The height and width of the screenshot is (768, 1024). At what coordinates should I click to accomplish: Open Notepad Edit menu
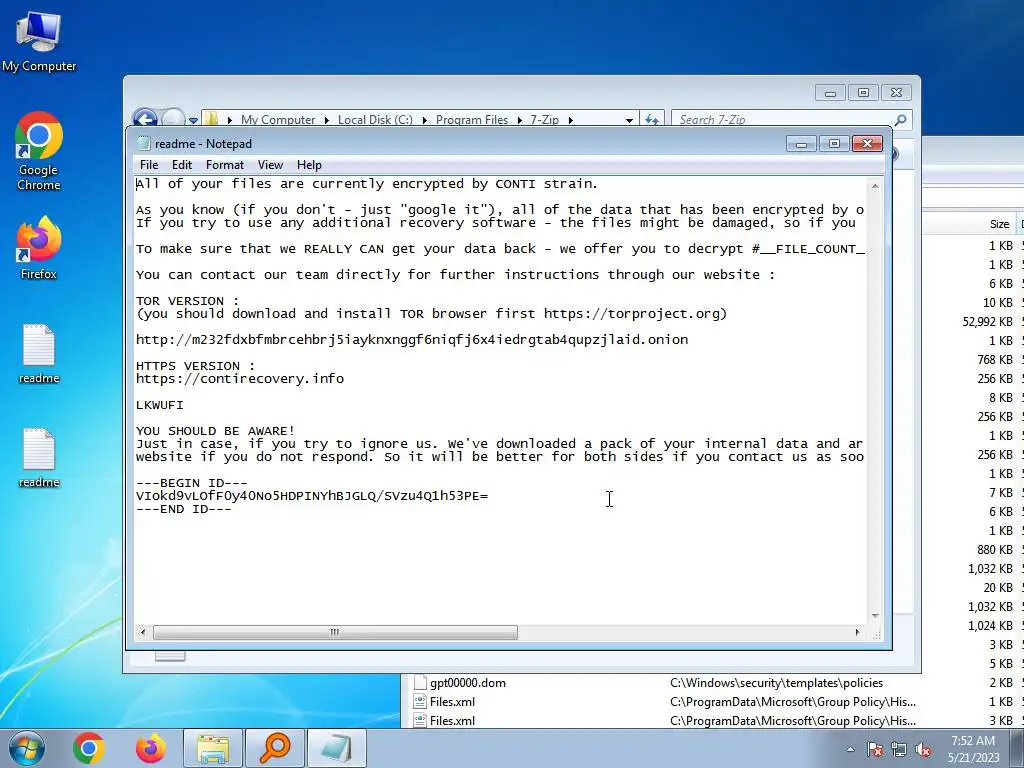(182, 165)
